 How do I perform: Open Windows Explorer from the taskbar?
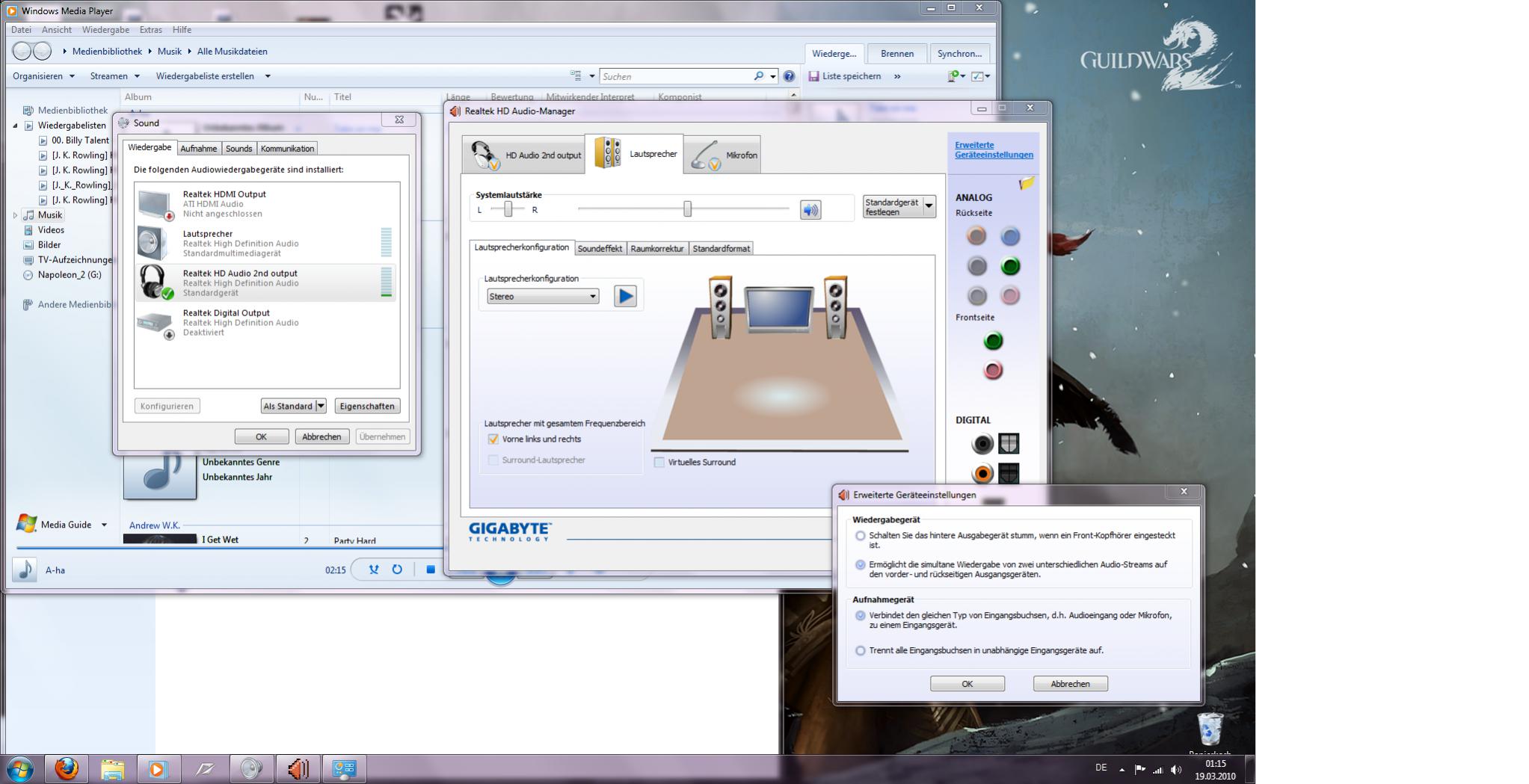112,768
